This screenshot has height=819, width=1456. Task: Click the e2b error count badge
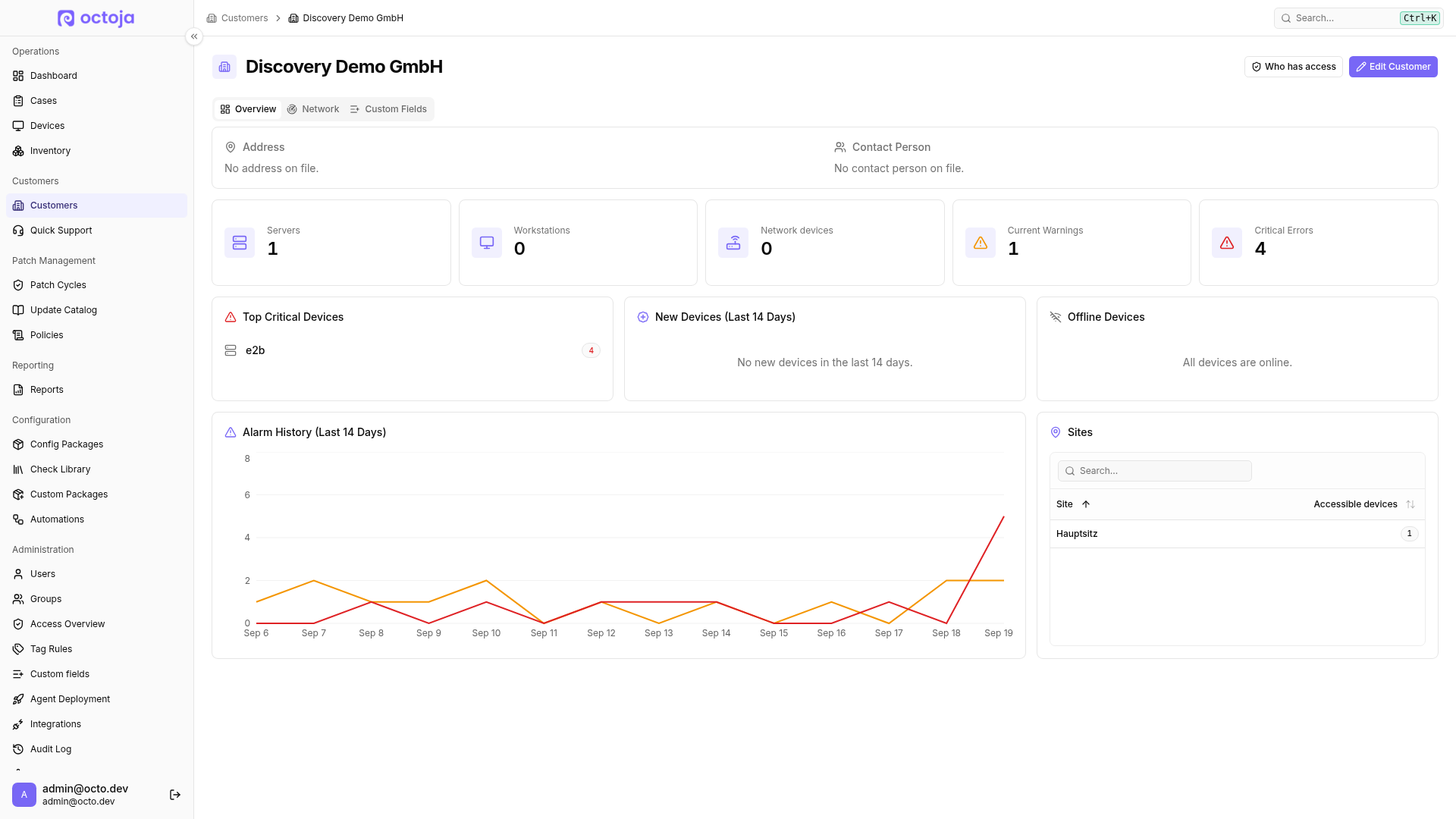tap(591, 350)
